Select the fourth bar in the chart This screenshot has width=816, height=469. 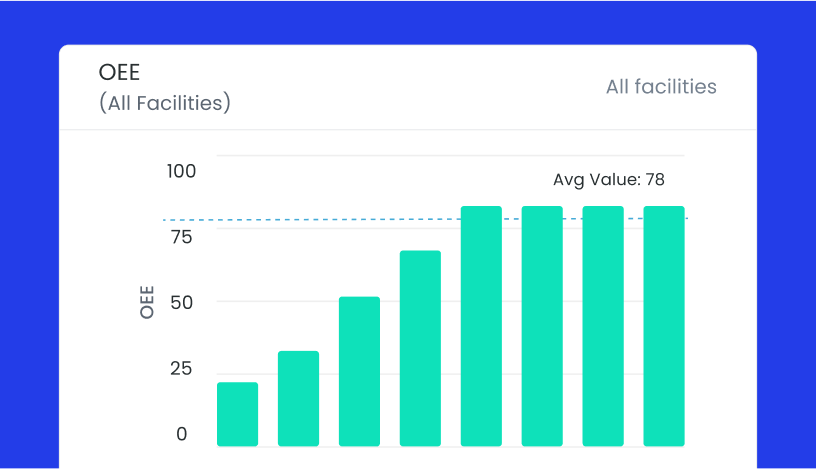pyautogui.click(x=420, y=348)
